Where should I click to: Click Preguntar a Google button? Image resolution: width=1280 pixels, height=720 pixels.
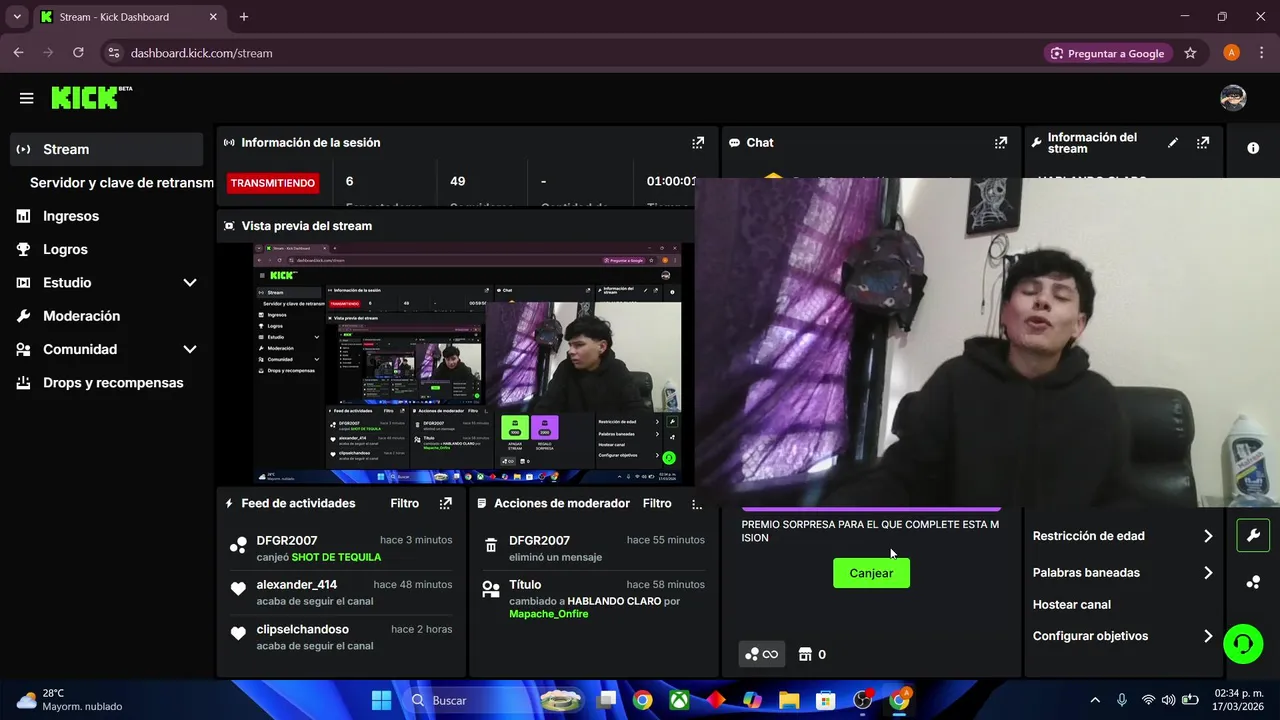click(x=1107, y=53)
